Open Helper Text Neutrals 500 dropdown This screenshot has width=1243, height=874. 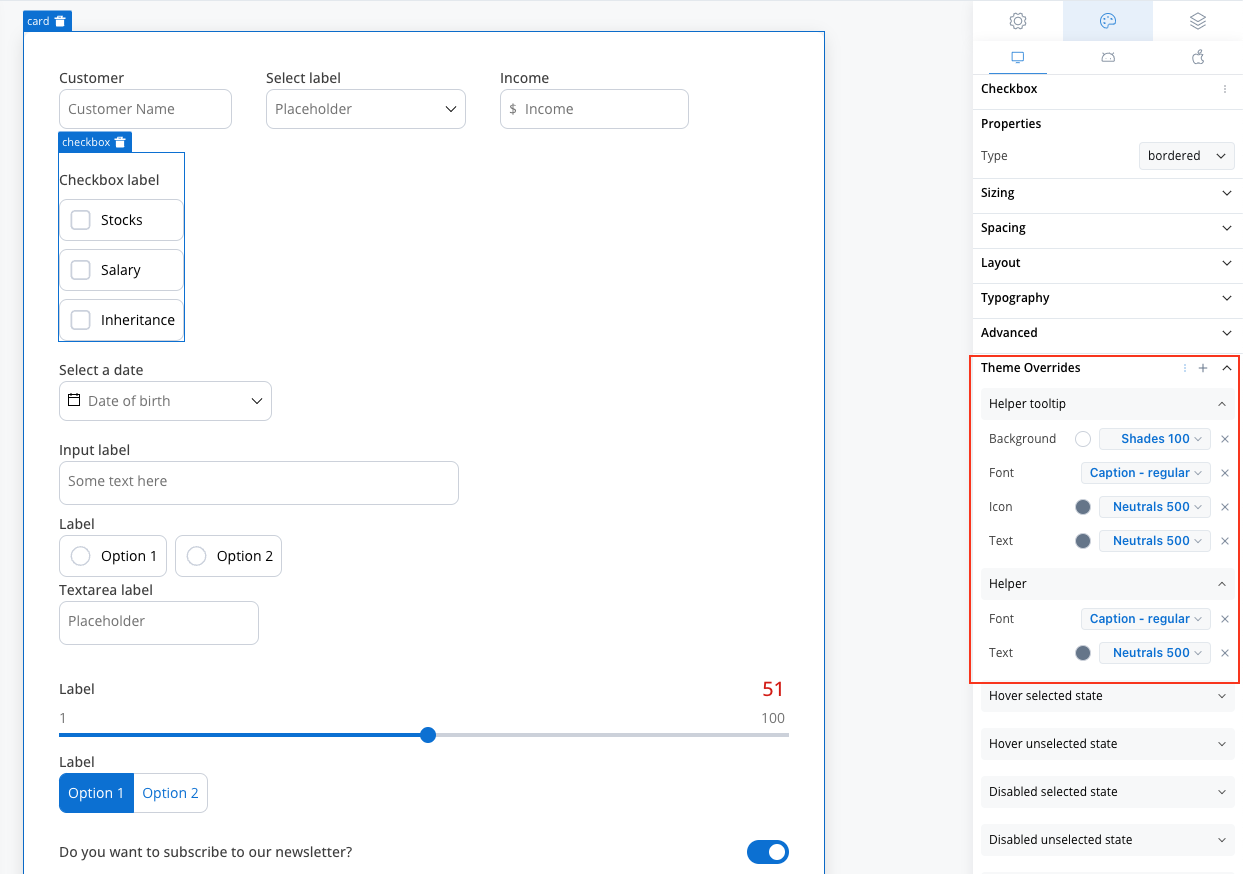coord(1155,653)
